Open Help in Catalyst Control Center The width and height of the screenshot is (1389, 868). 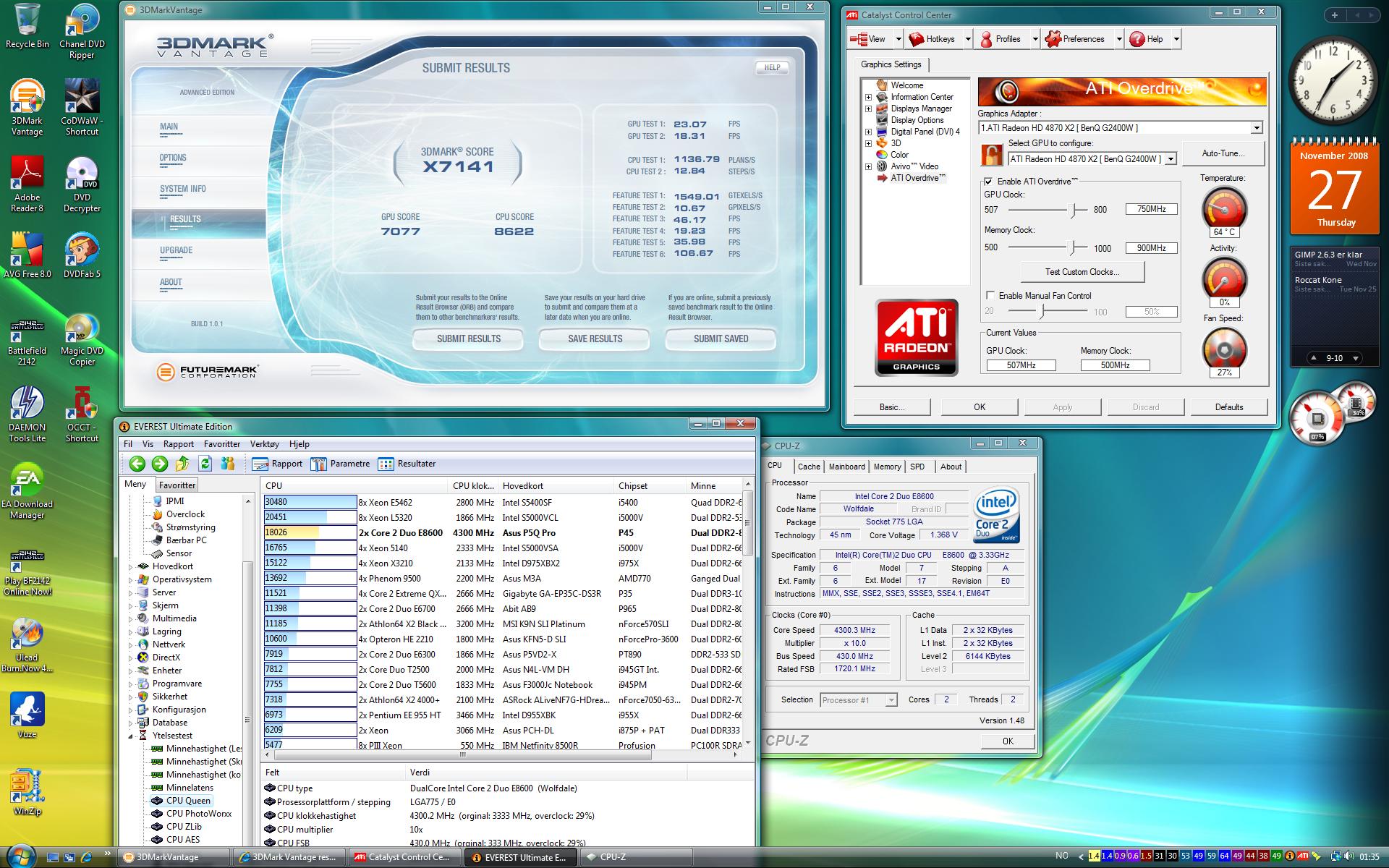[x=1154, y=39]
